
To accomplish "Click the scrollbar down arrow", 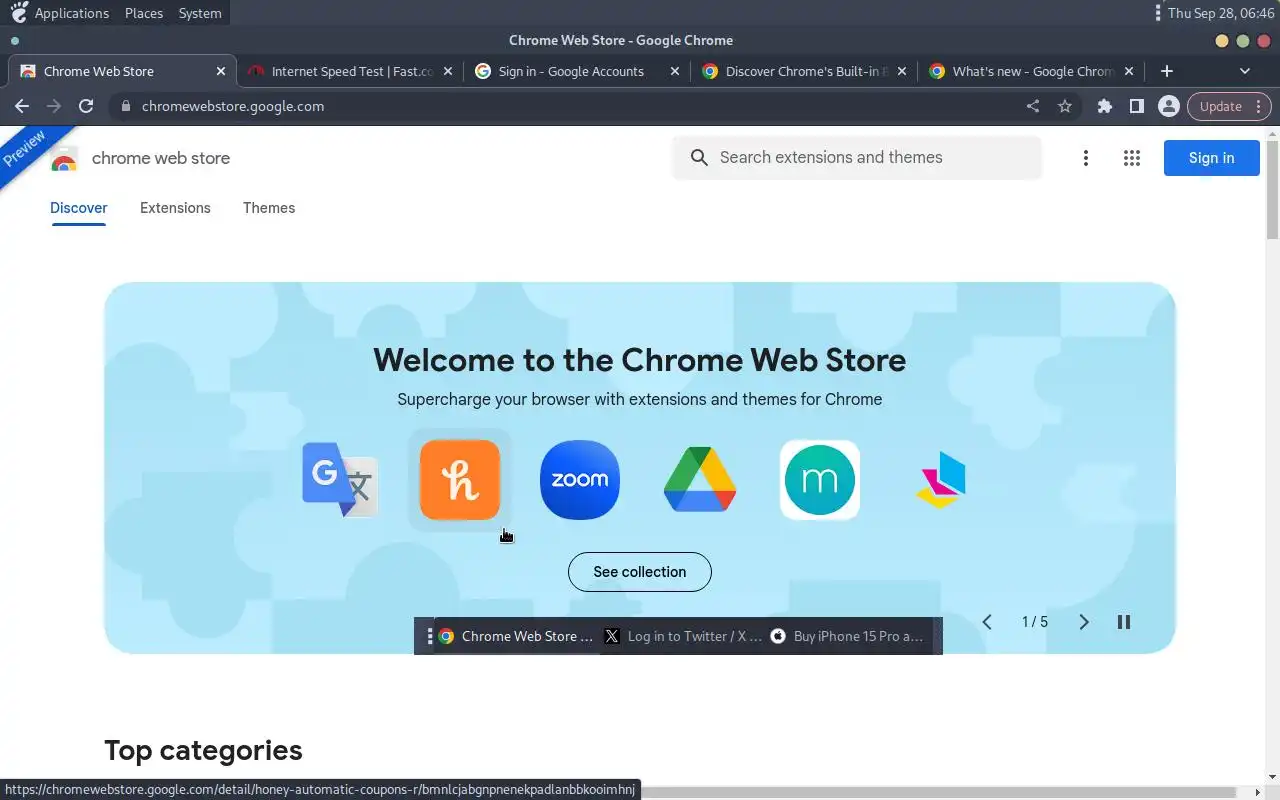I will [1272, 777].
